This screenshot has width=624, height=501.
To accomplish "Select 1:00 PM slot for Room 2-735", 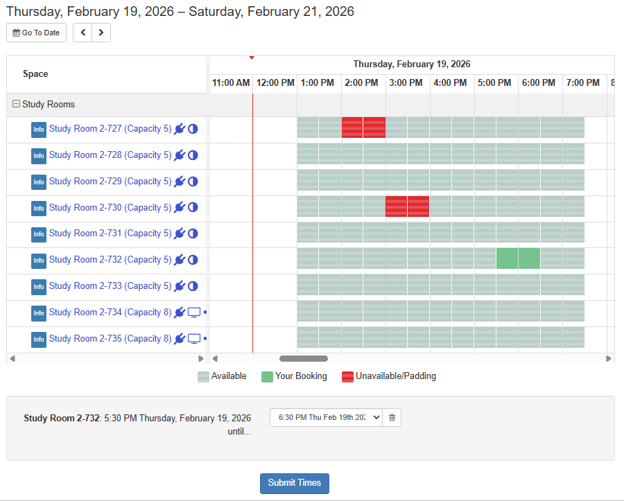I will [x=308, y=337].
